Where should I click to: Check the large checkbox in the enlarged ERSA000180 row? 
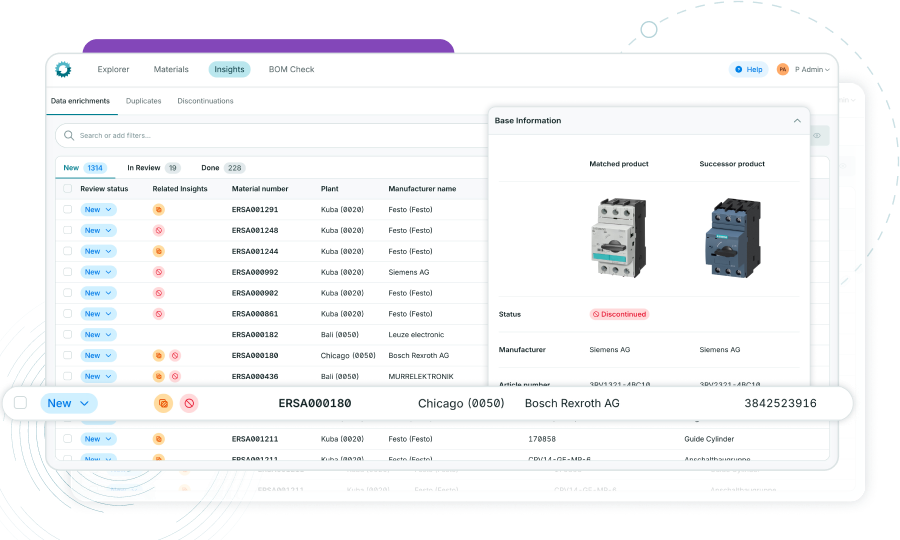(21, 403)
